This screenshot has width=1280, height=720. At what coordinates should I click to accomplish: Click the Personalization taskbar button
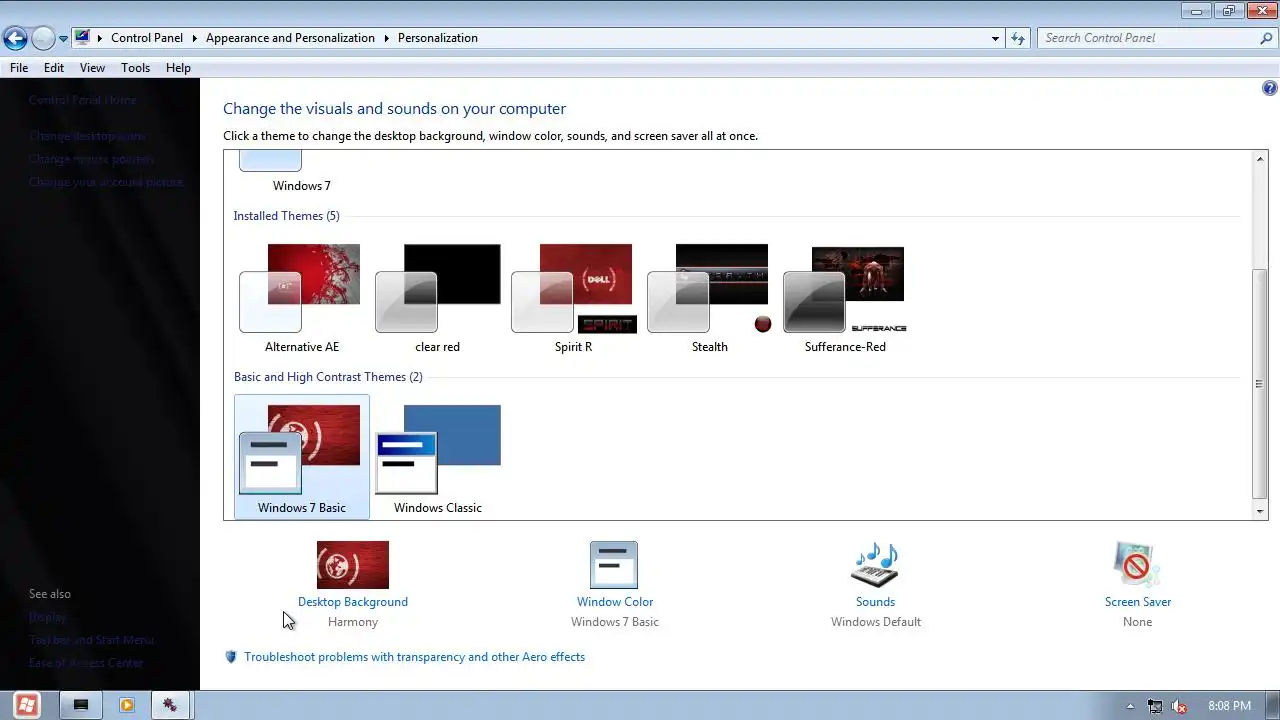click(x=170, y=705)
